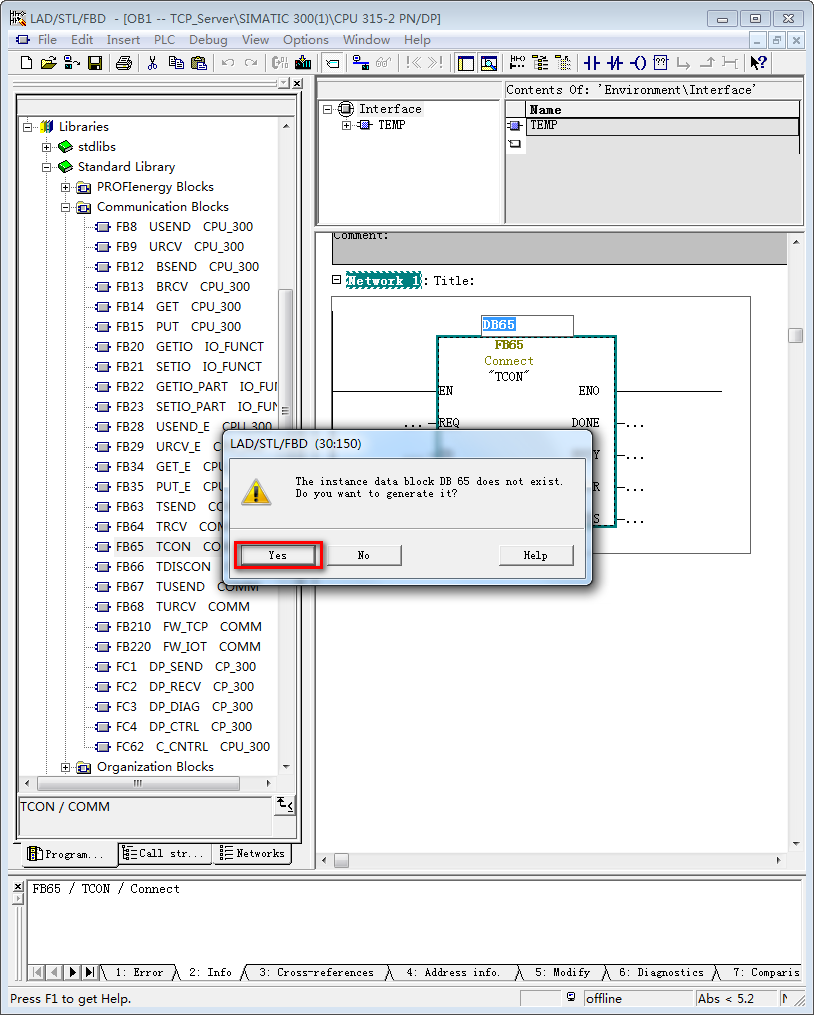Click the editor vertical scrollbar thumb
This screenshot has height=1015, width=814.
795,335
